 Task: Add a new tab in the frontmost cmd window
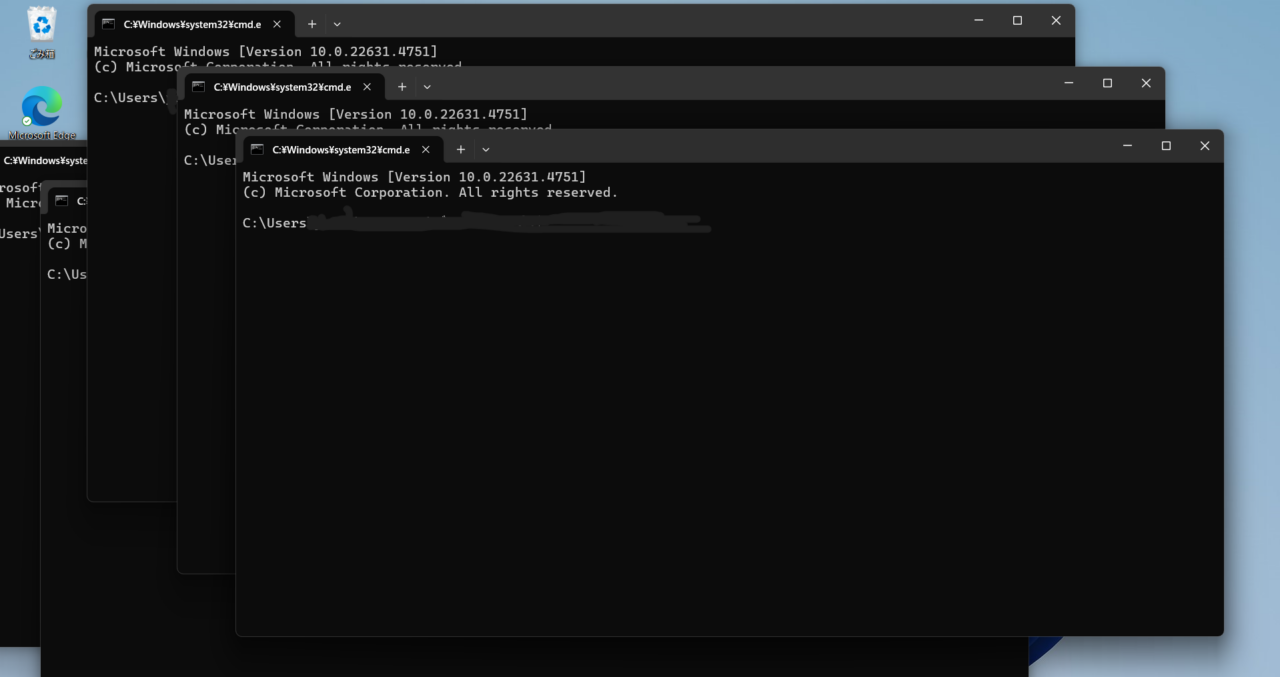pos(460,149)
